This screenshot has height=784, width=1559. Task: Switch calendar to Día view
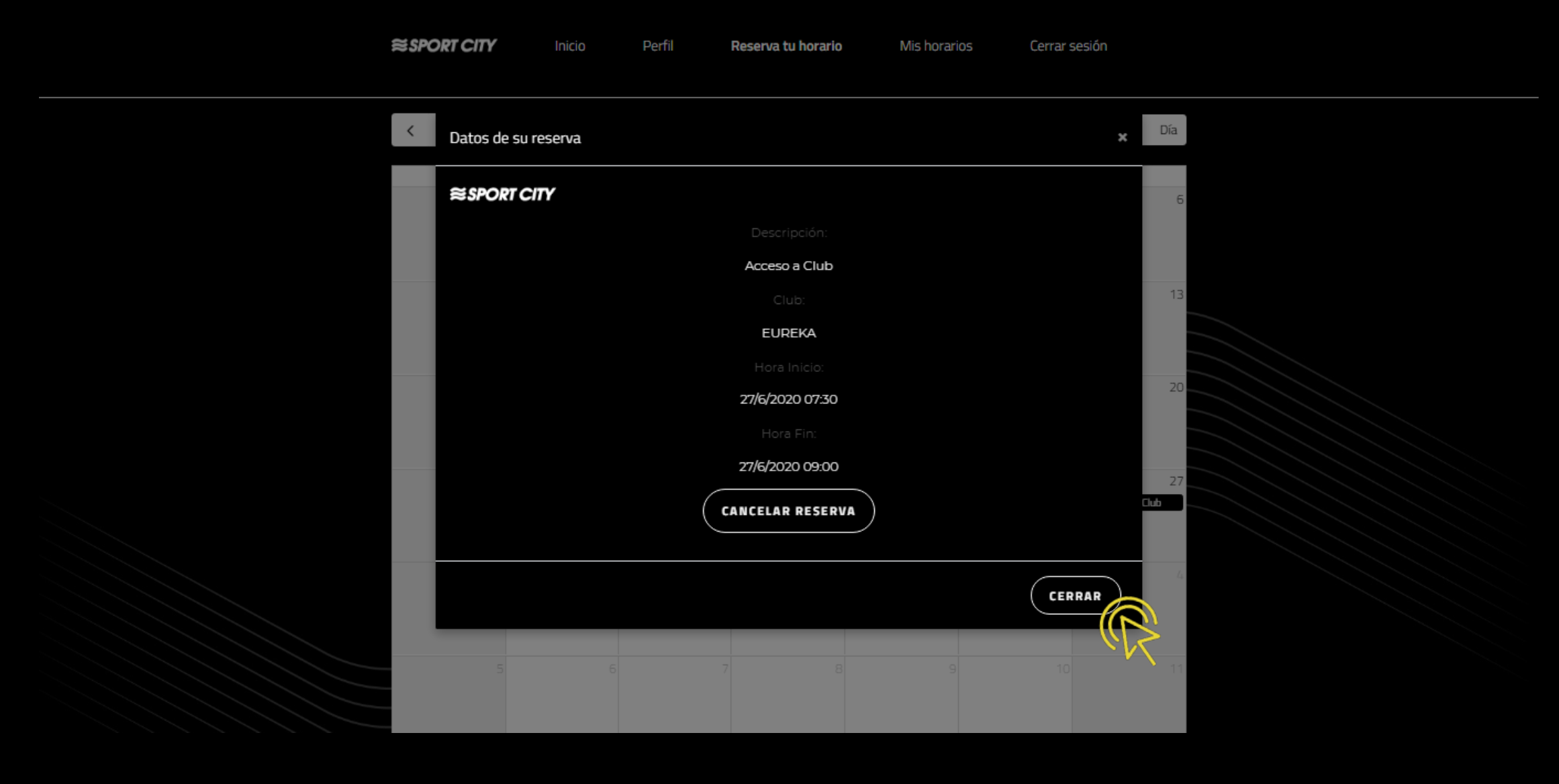(x=1164, y=130)
